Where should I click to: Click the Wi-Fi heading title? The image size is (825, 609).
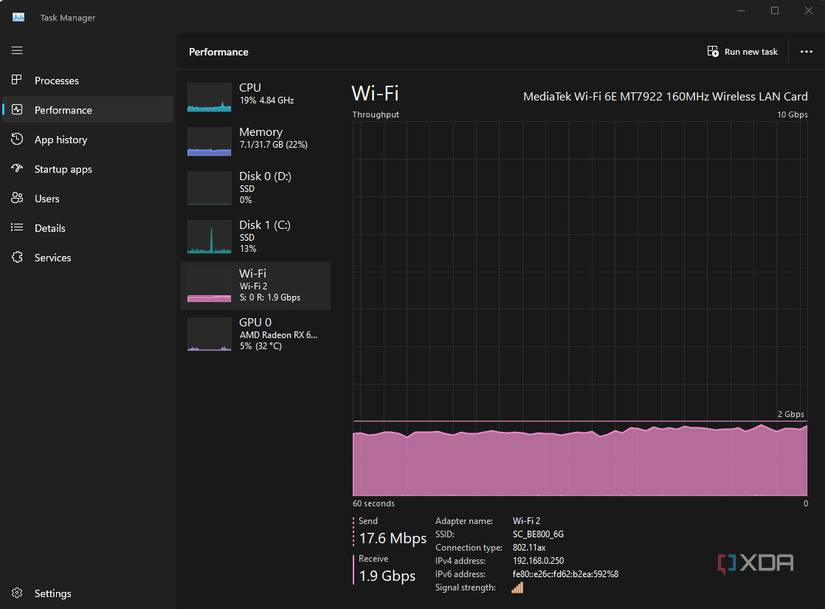pyautogui.click(x=375, y=93)
